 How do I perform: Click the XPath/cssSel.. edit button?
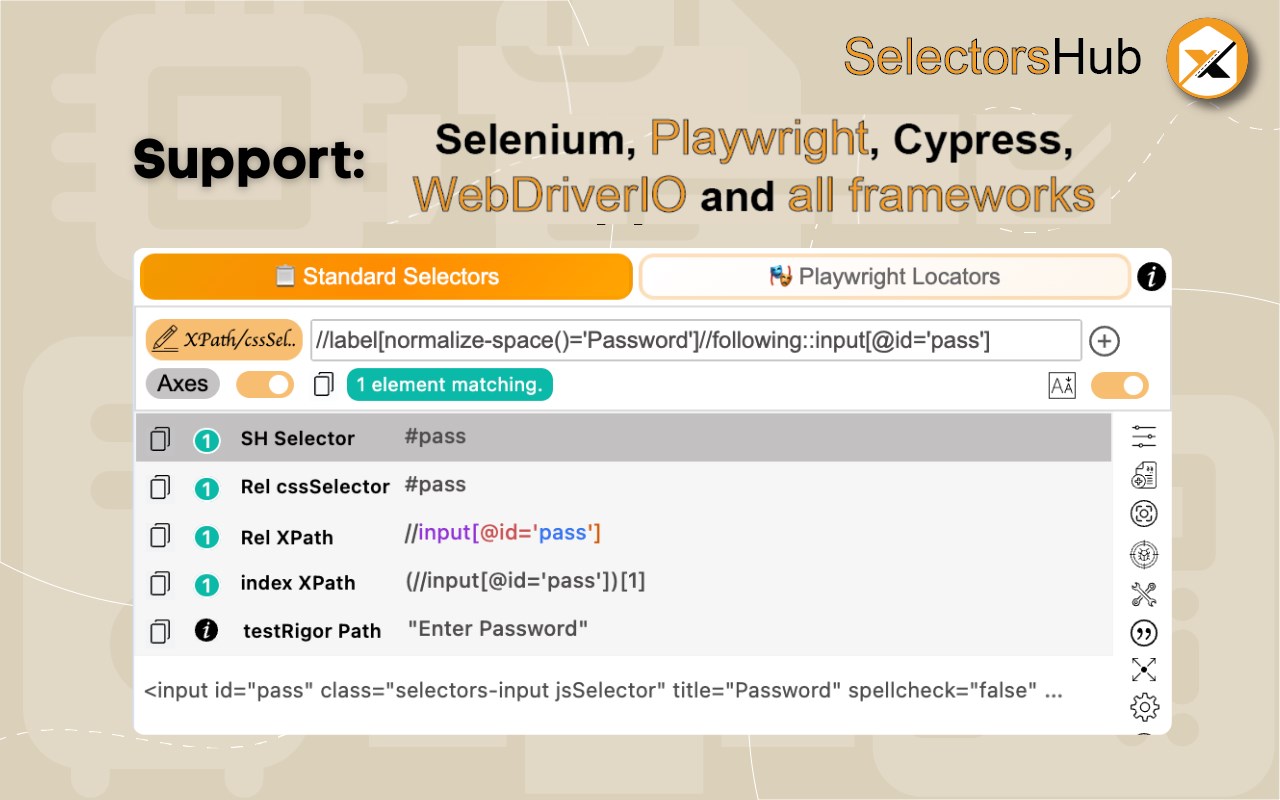click(x=224, y=340)
